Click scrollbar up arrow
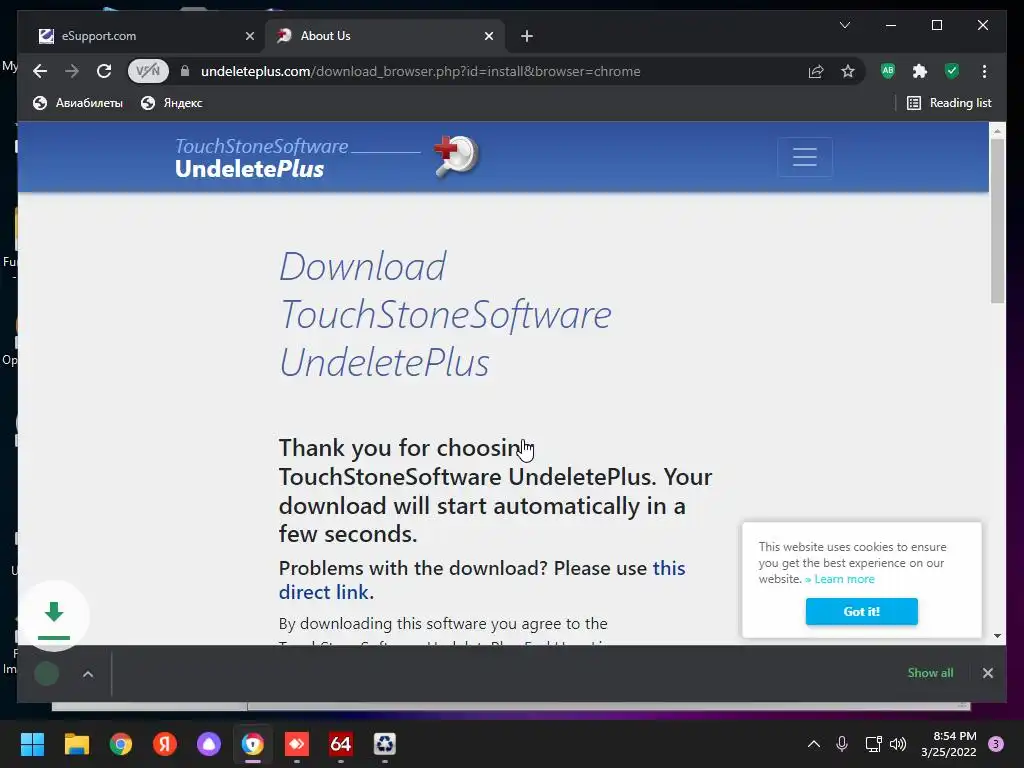The height and width of the screenshot is (768, 1024). 997,131
